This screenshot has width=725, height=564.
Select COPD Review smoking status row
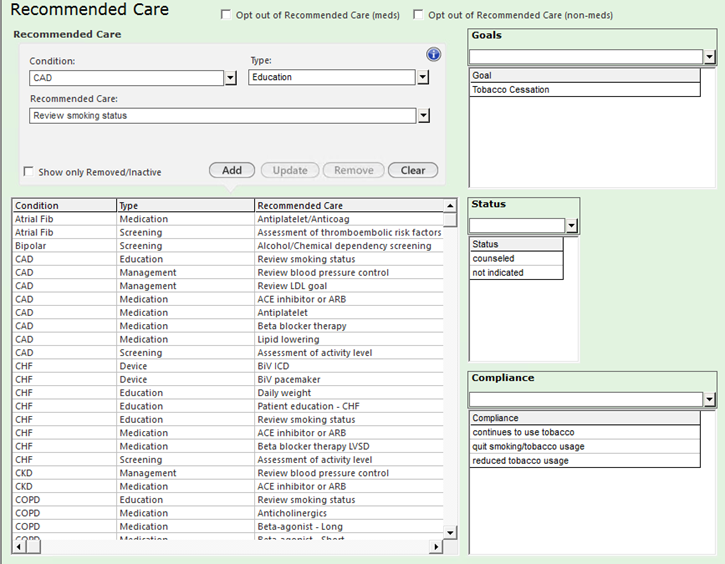click(228, 500)
